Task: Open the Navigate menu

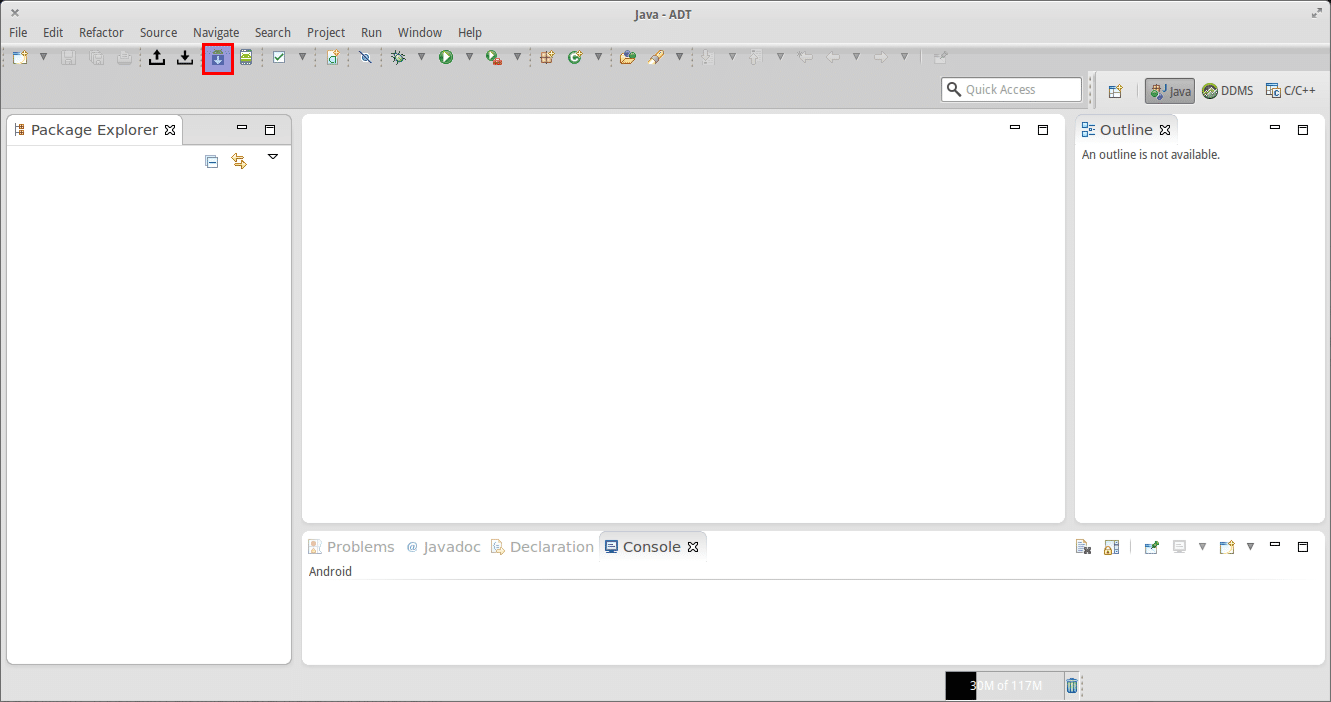Action: pyautogui.click(x=216, y=33)
